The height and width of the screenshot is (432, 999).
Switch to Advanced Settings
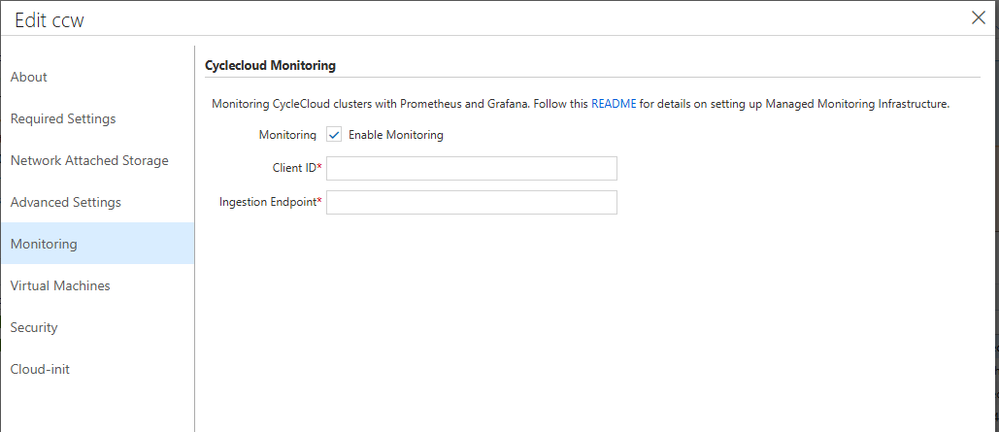click(x=66, y=202)
